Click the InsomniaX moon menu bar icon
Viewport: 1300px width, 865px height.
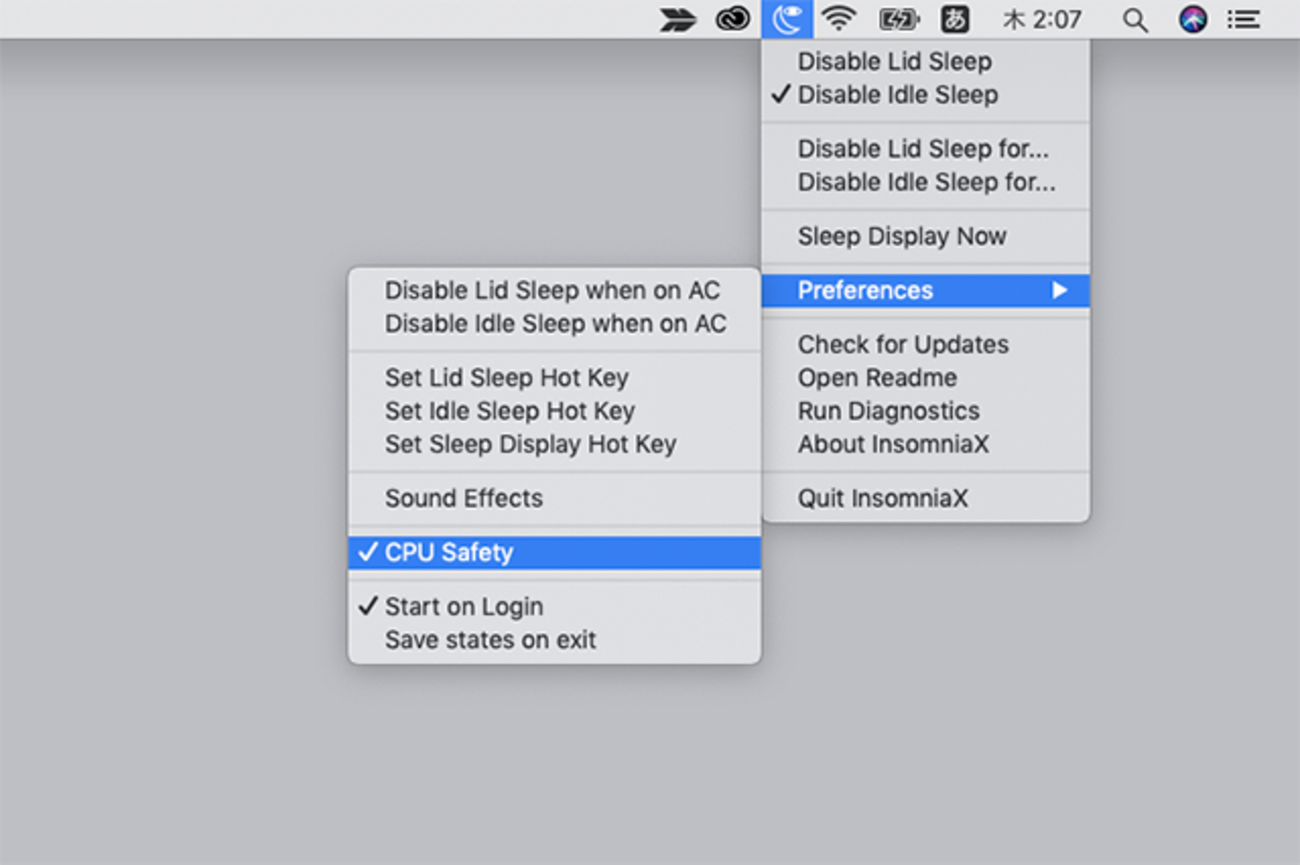(x=787, y=19)
